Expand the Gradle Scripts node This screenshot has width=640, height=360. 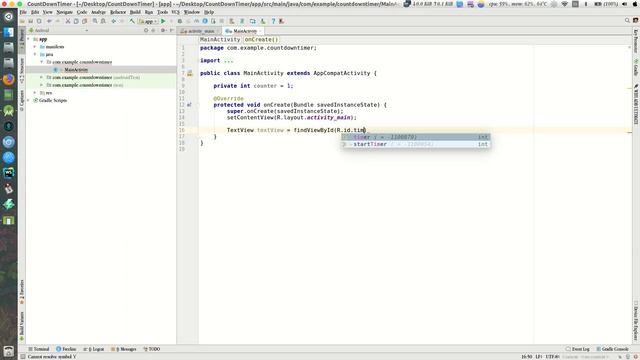click(29, 100)
